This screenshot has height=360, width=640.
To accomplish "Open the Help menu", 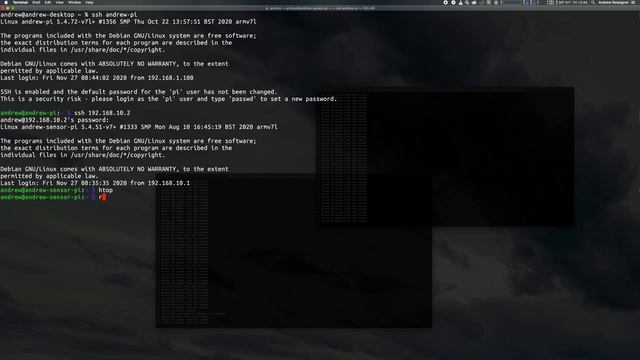I will point(89,2).
